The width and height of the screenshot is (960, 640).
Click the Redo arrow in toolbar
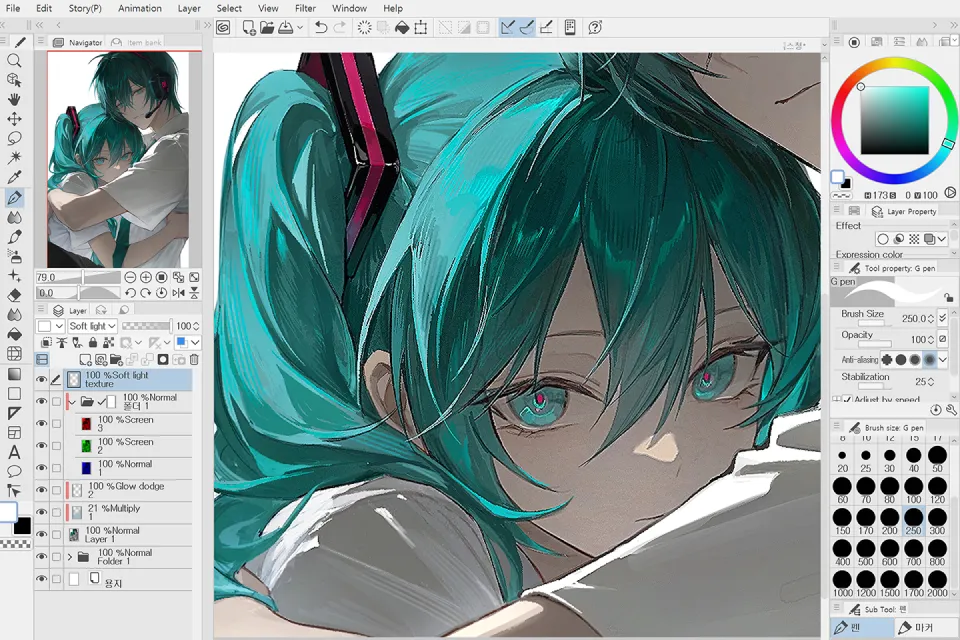tap(340, 27)
